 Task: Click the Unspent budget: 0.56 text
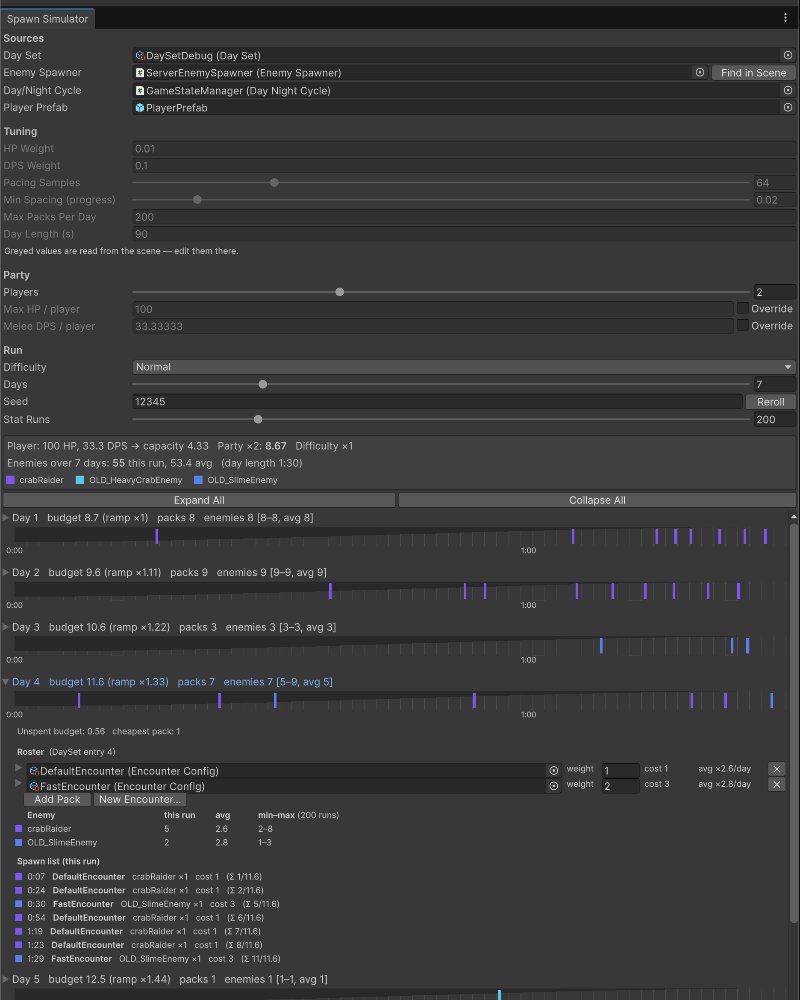coord(61,732)
